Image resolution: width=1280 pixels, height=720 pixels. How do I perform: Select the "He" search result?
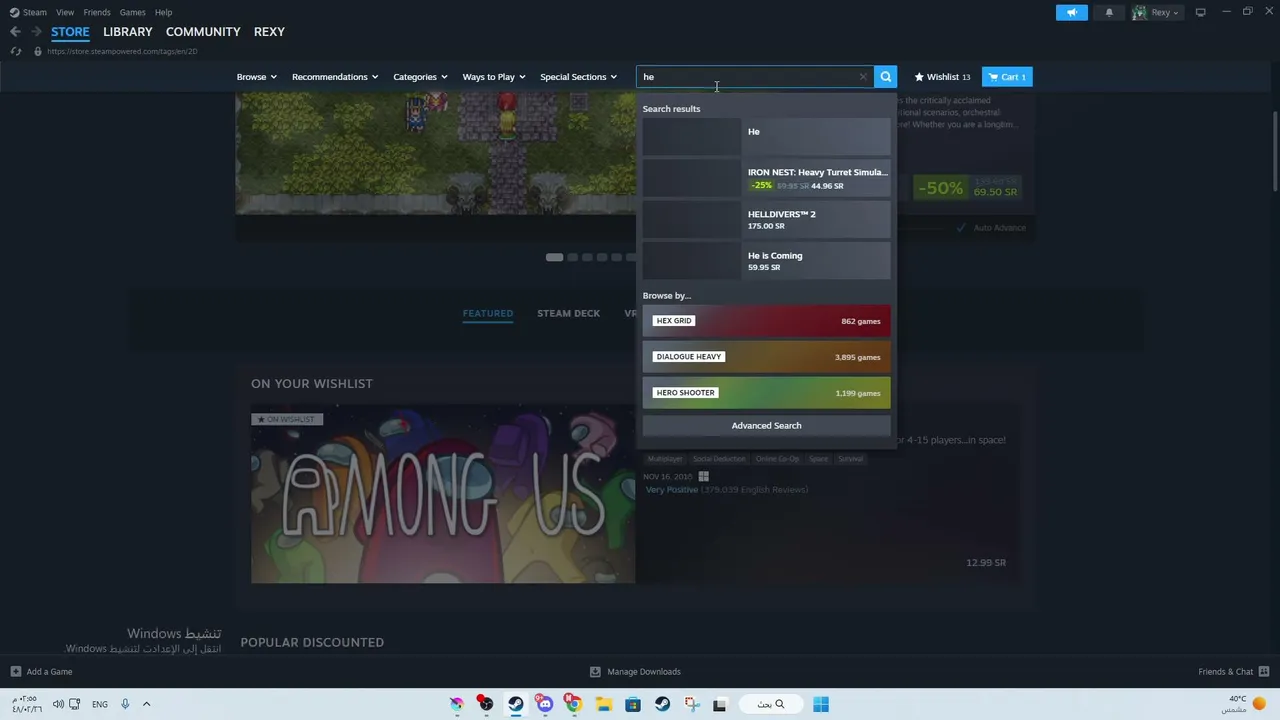pos(766,136)
